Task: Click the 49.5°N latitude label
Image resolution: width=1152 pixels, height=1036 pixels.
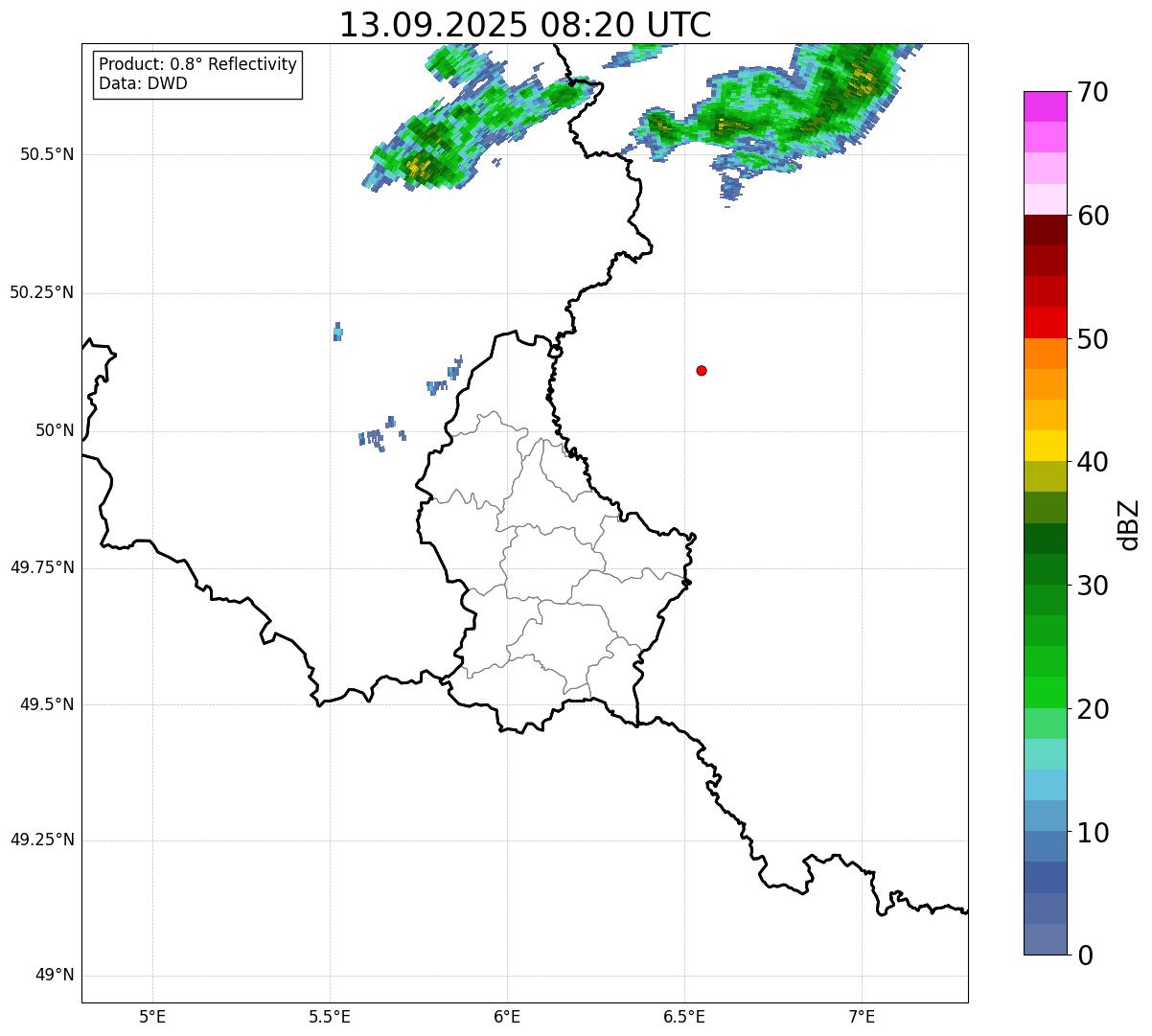Action: tap(47, 704)
